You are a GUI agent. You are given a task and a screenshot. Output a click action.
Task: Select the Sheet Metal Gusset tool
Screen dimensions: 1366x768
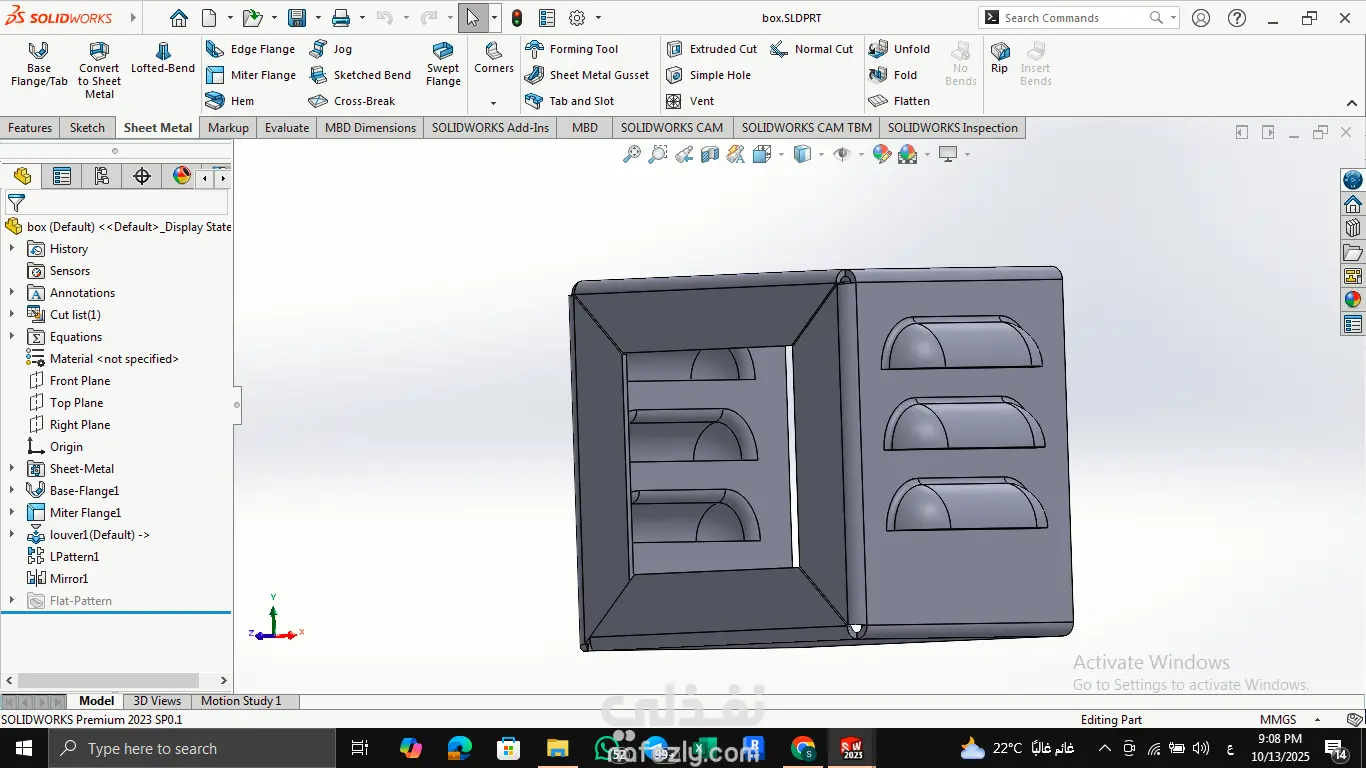point(586,75)
